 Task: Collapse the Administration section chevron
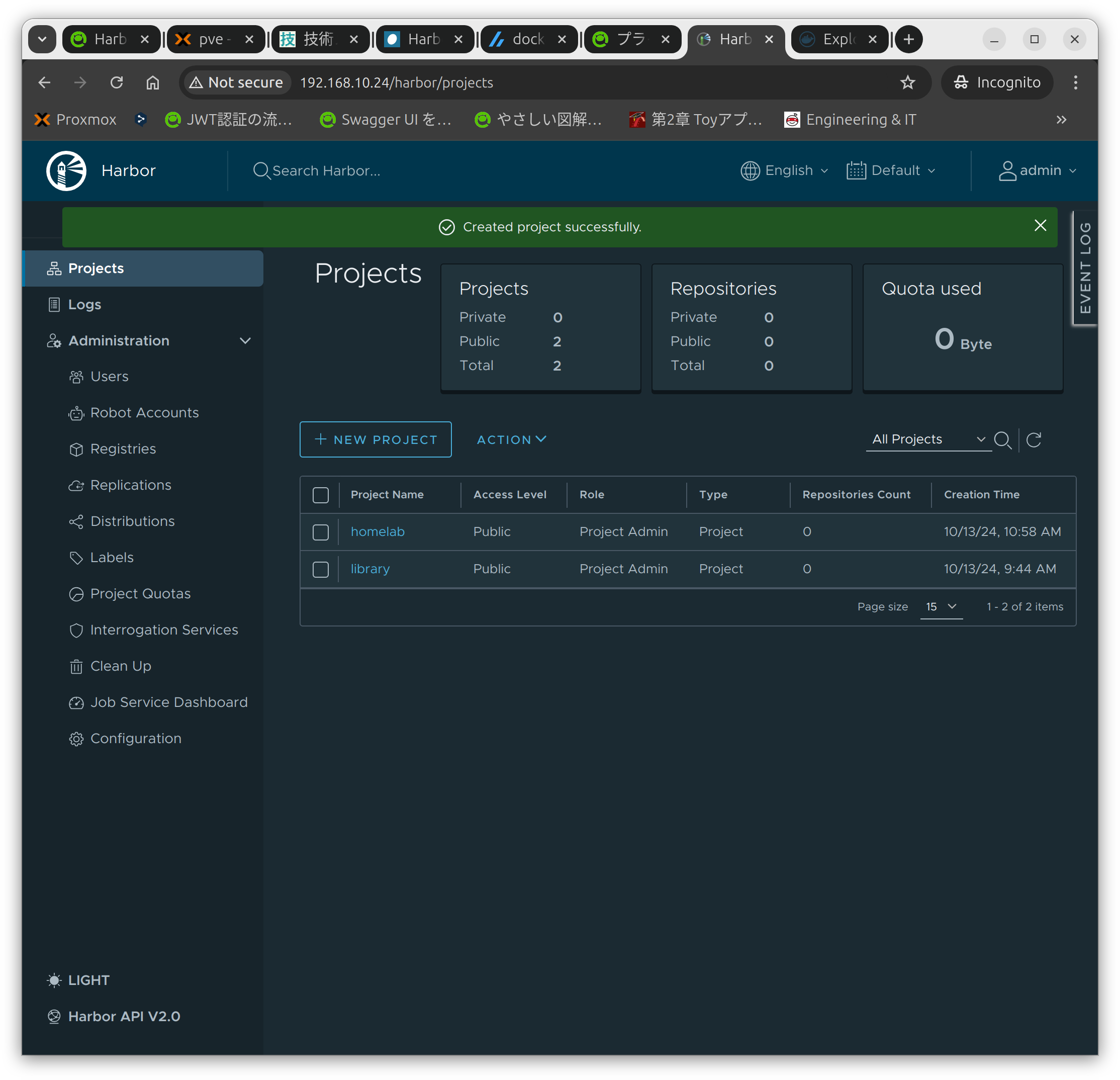coord(245,340)
